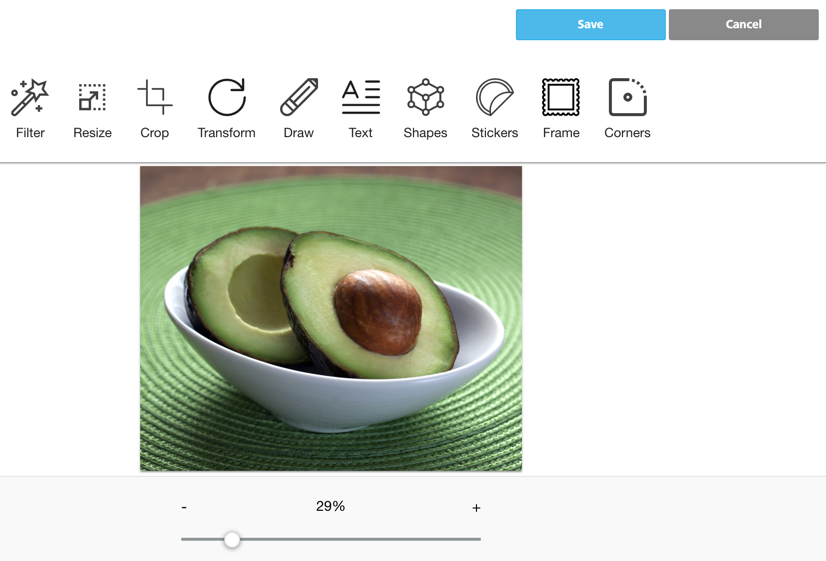
Task: Click the Transform label text
Action: pos(227,133)
